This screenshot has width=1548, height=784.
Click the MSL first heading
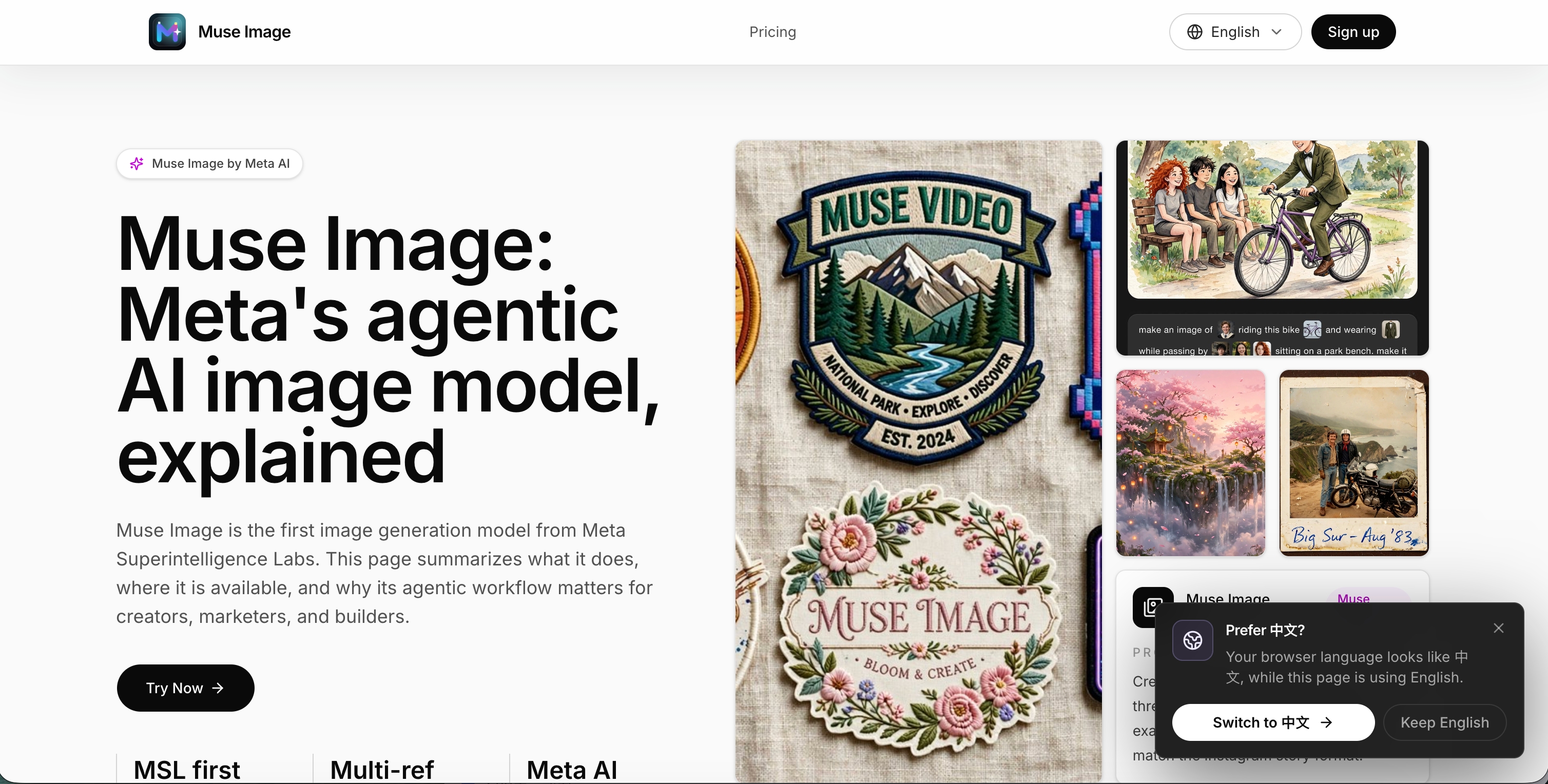pos(186,770)
